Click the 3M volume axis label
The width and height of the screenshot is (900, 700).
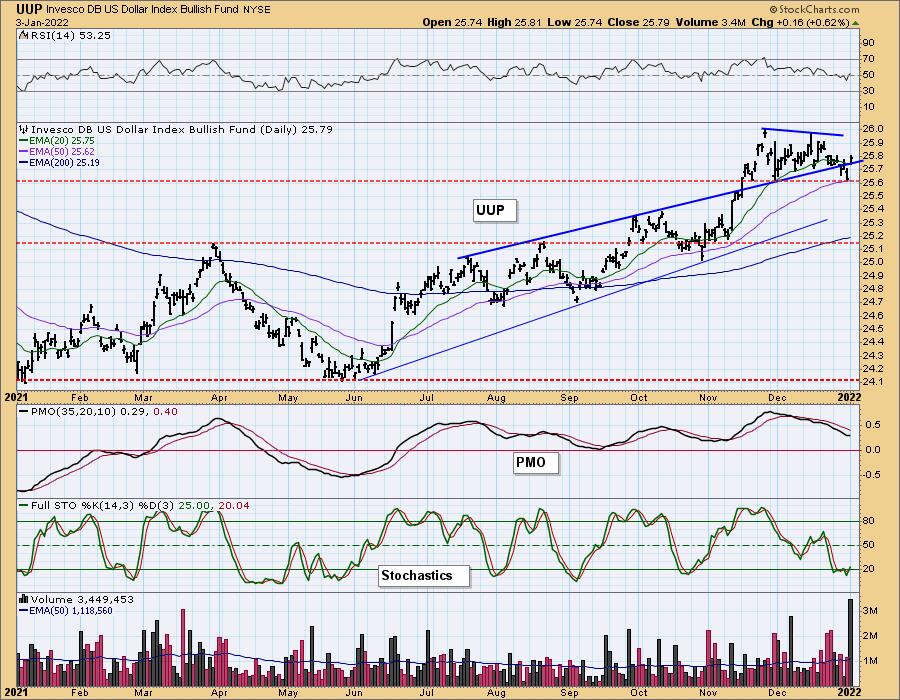pos(870,611)
